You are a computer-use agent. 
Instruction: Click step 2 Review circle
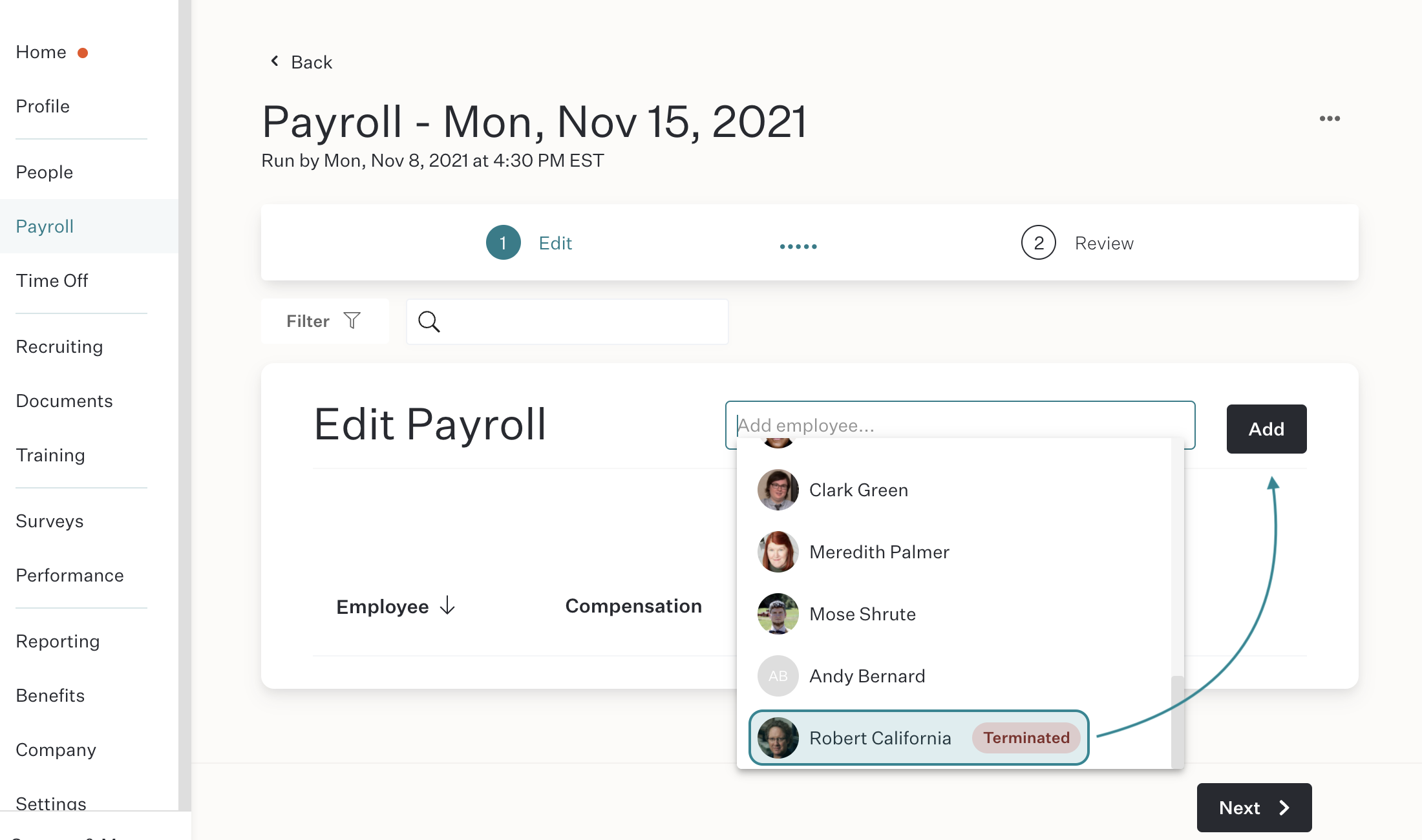(x=1038, y=243)
